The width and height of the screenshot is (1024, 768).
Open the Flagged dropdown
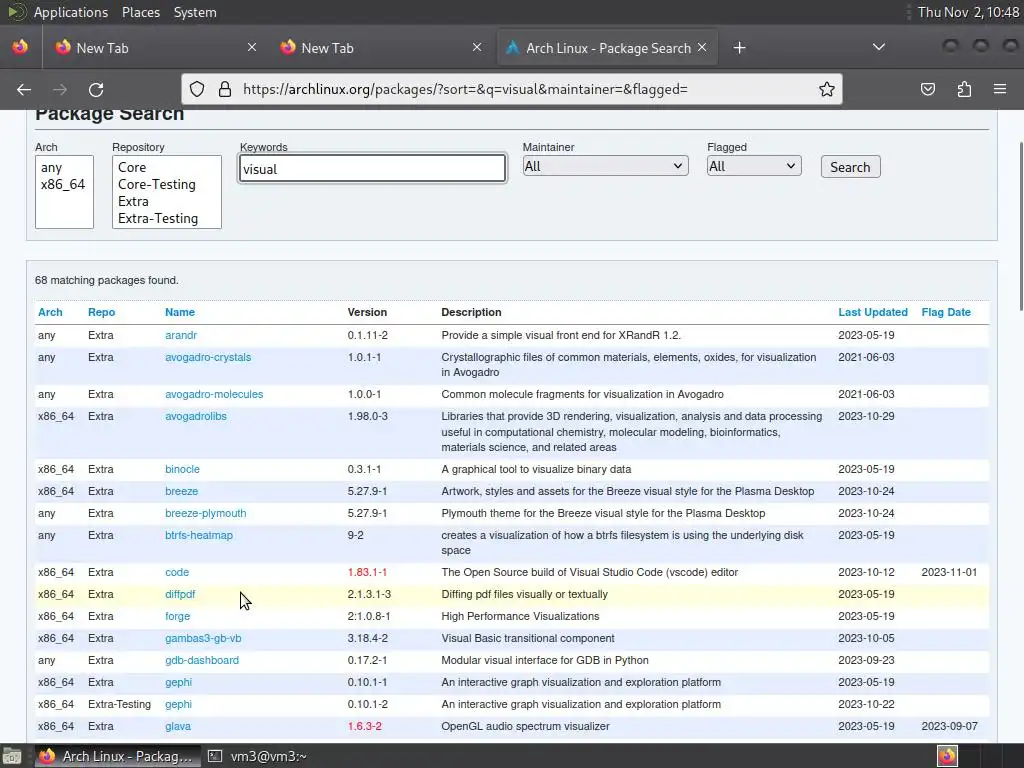click(x=754, y=167)
